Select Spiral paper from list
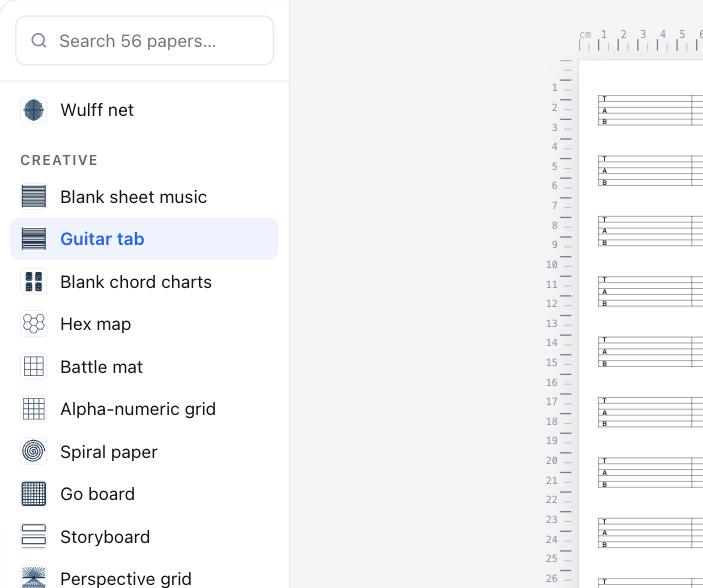This screenshot has height=588, width=703. [x=144, y=451]
